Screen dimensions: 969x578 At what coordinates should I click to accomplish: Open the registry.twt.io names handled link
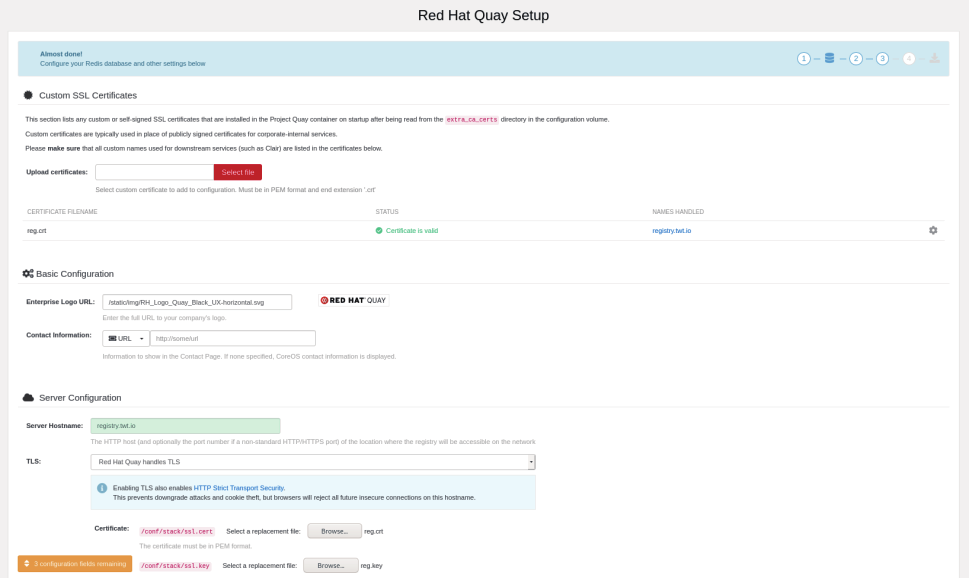coord(672,231)
